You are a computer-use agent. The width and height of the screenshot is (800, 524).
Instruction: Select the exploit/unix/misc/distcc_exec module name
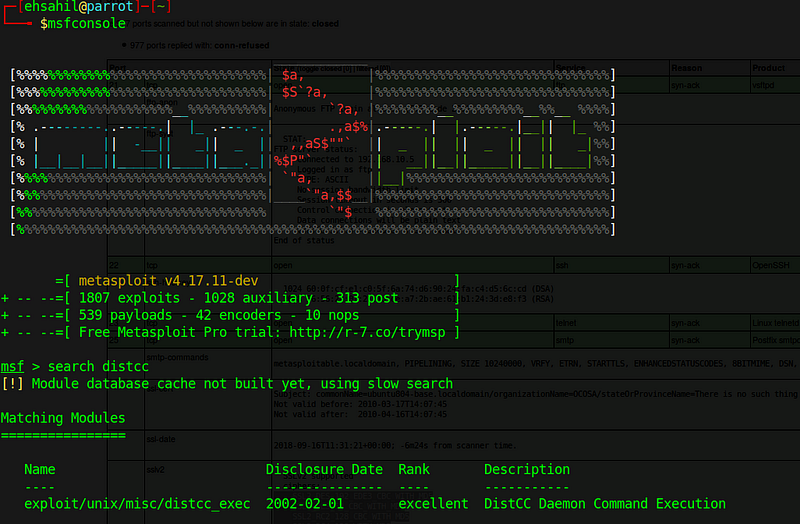(x=137, y=504)
